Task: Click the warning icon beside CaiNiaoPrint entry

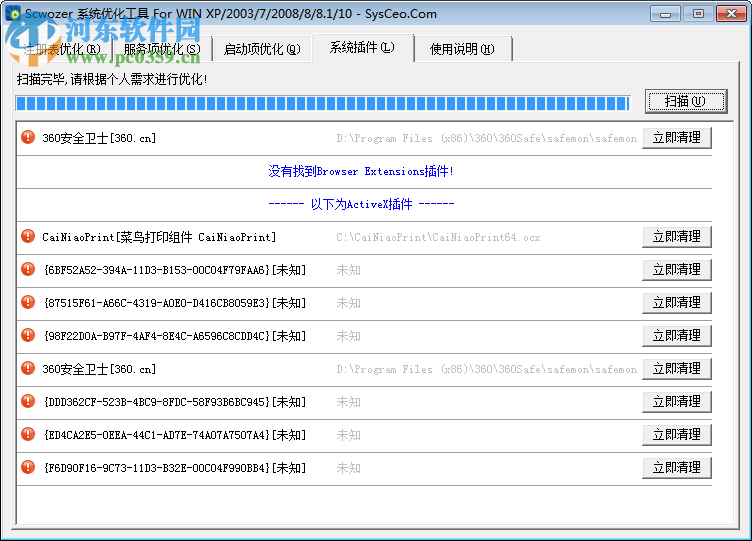Action: coord(28,236)
